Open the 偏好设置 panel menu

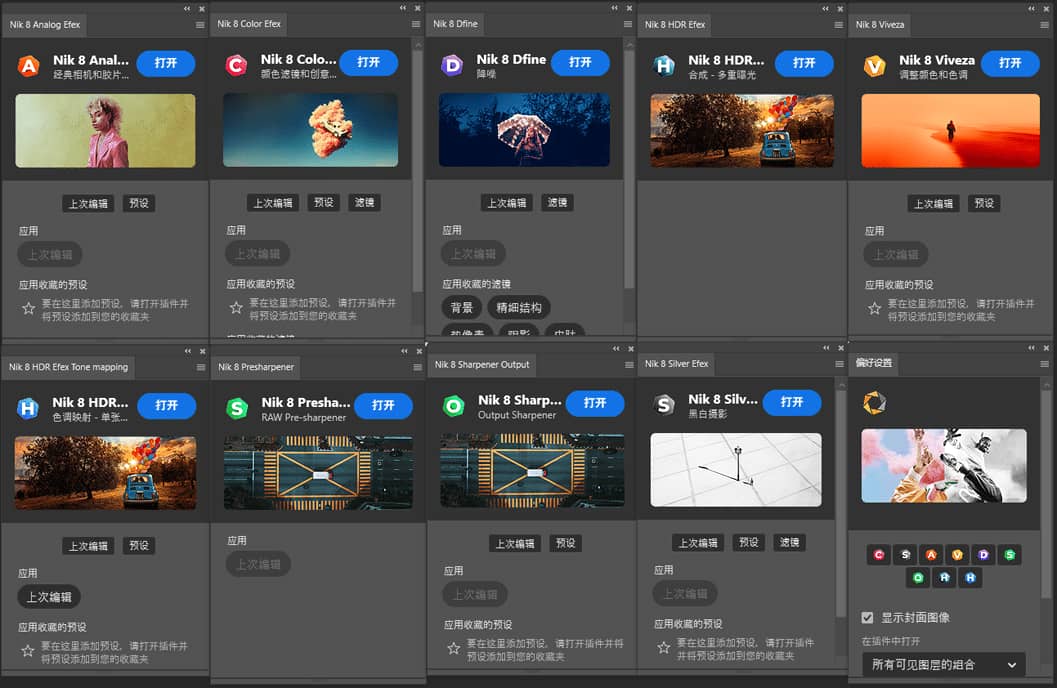1044,364
